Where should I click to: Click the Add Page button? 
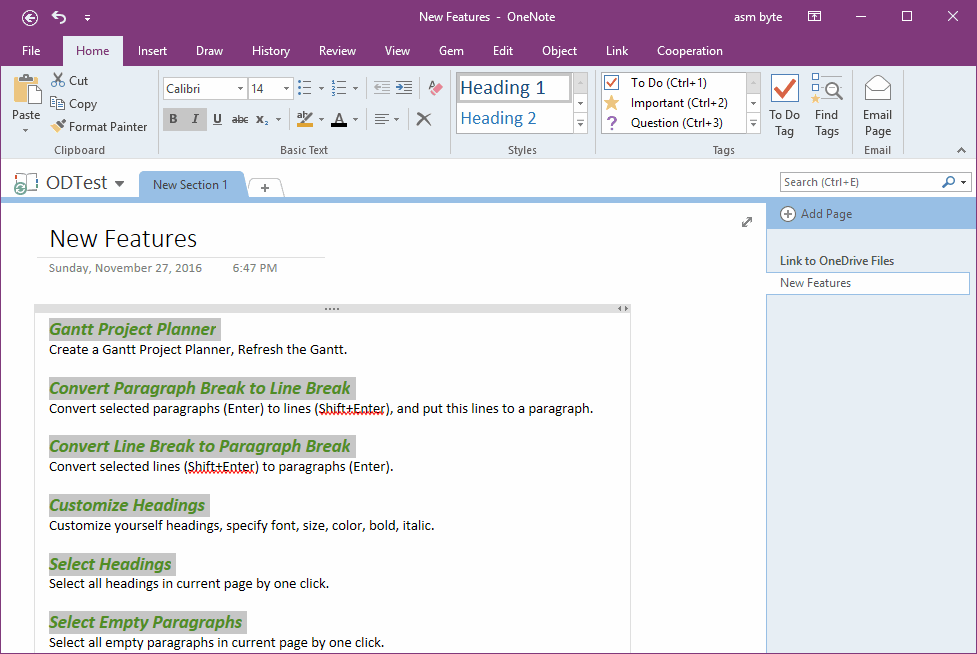click(817, 214)
